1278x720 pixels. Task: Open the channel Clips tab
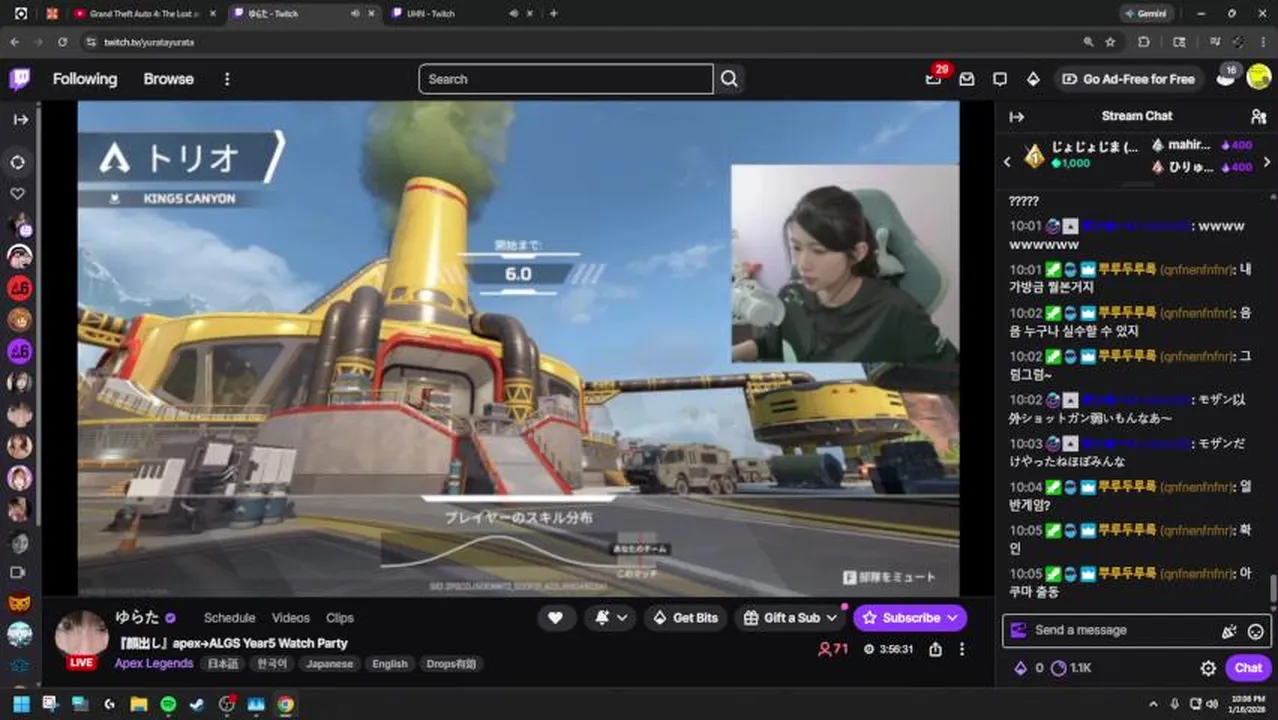340,618
